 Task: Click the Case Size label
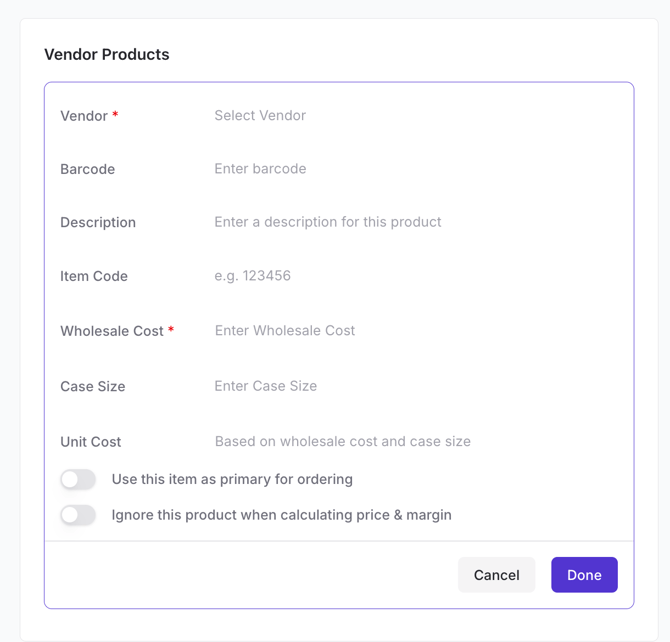[93, 386]
